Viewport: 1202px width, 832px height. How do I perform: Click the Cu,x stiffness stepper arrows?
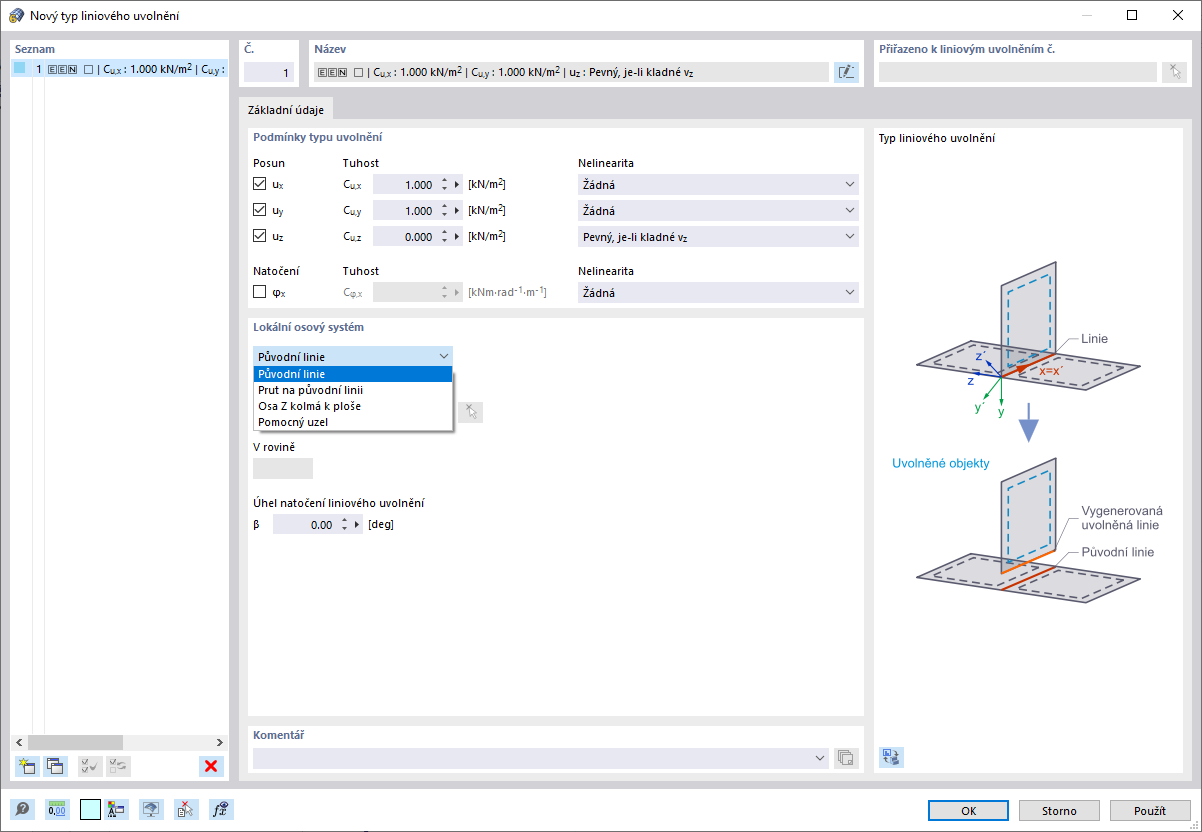pyautogui.click(x=444, y=185)
